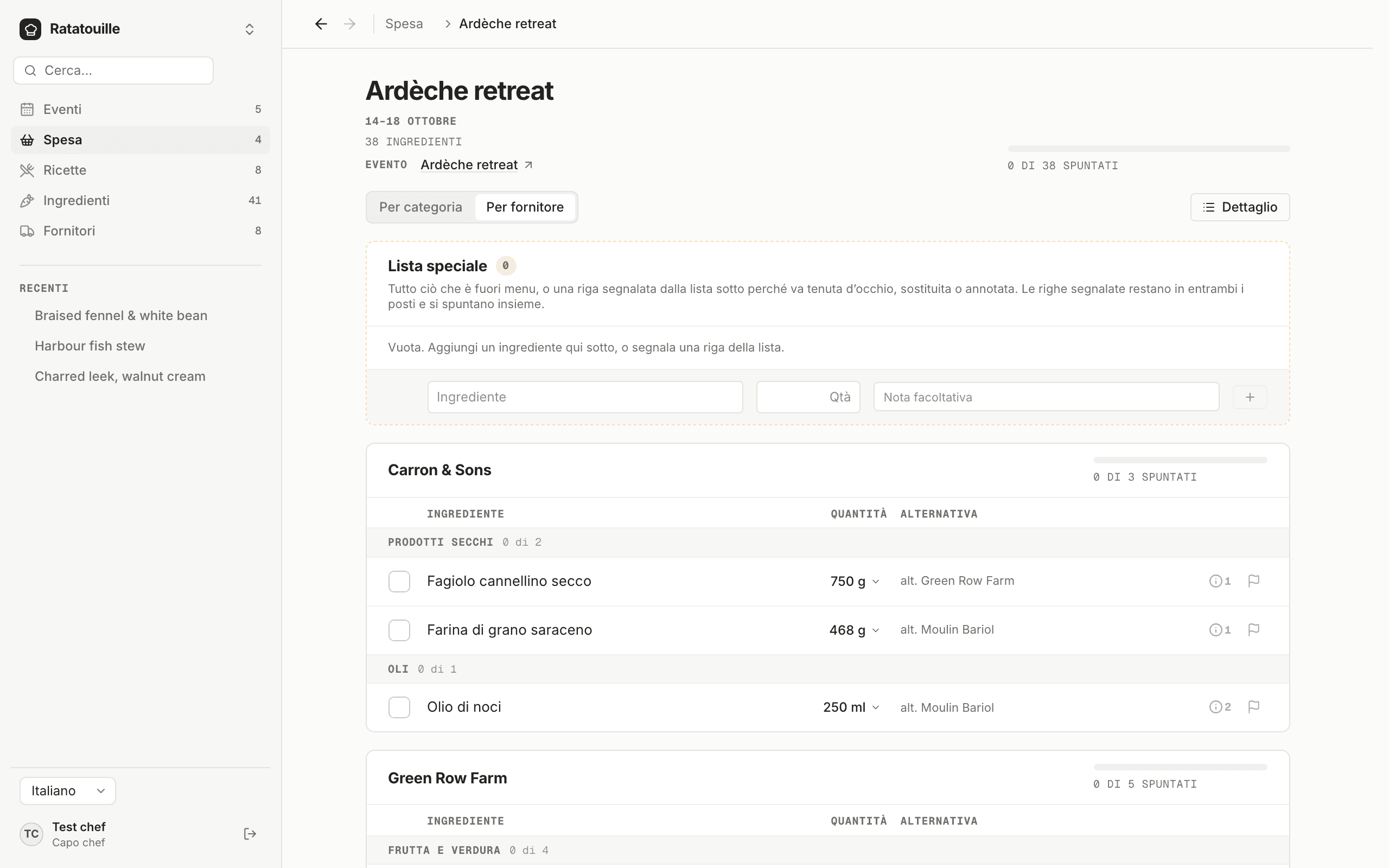This screenshot has width=1389, height=868.
Task: Check off Olio di noci
Action: [399, 707]
